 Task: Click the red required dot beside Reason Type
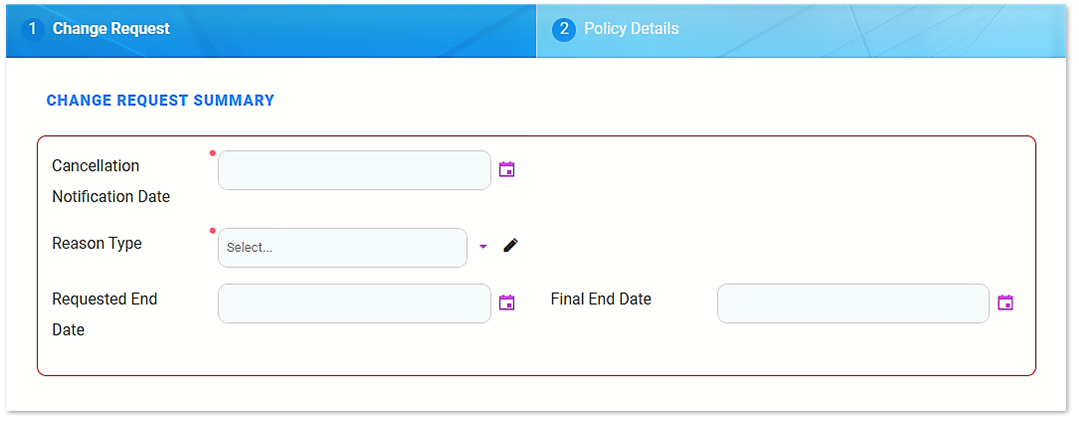coord(213,231)
